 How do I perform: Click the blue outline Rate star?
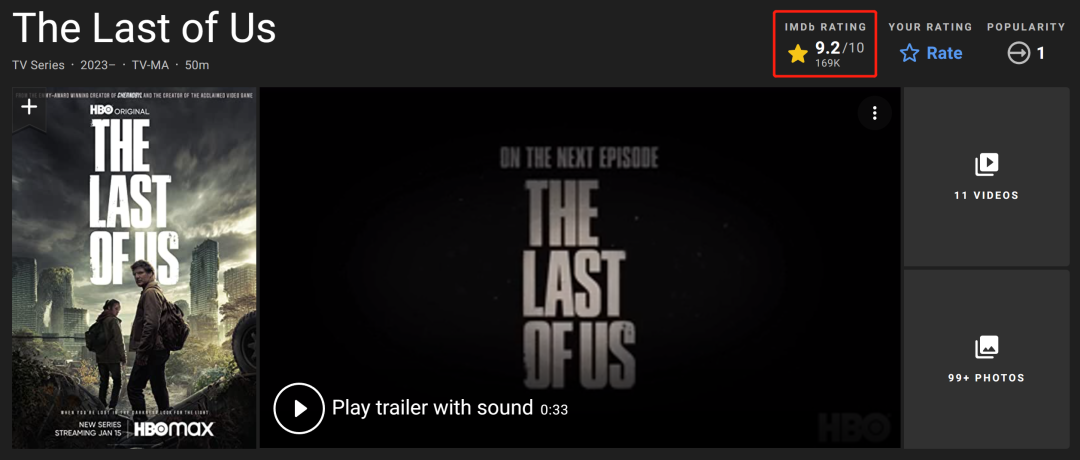point(910,54)
